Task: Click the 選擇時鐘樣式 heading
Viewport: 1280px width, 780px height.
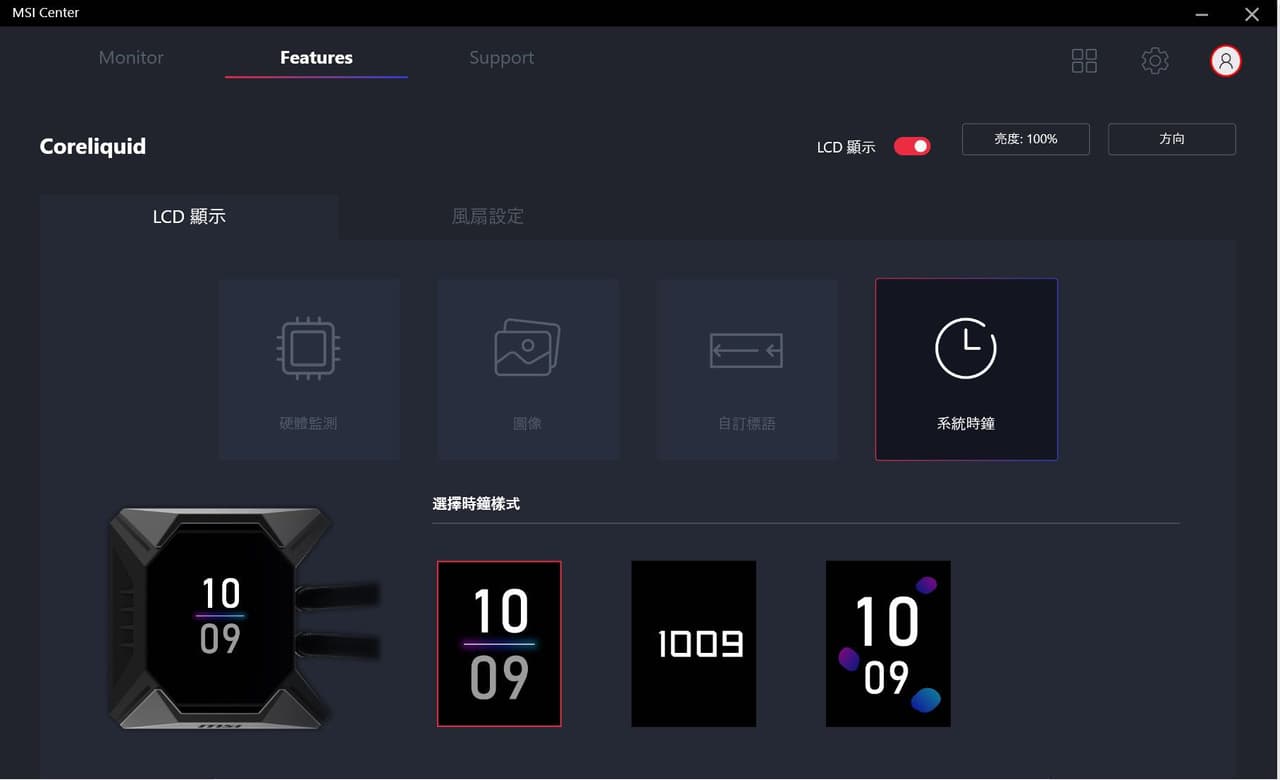Action: tap(476, 504)
